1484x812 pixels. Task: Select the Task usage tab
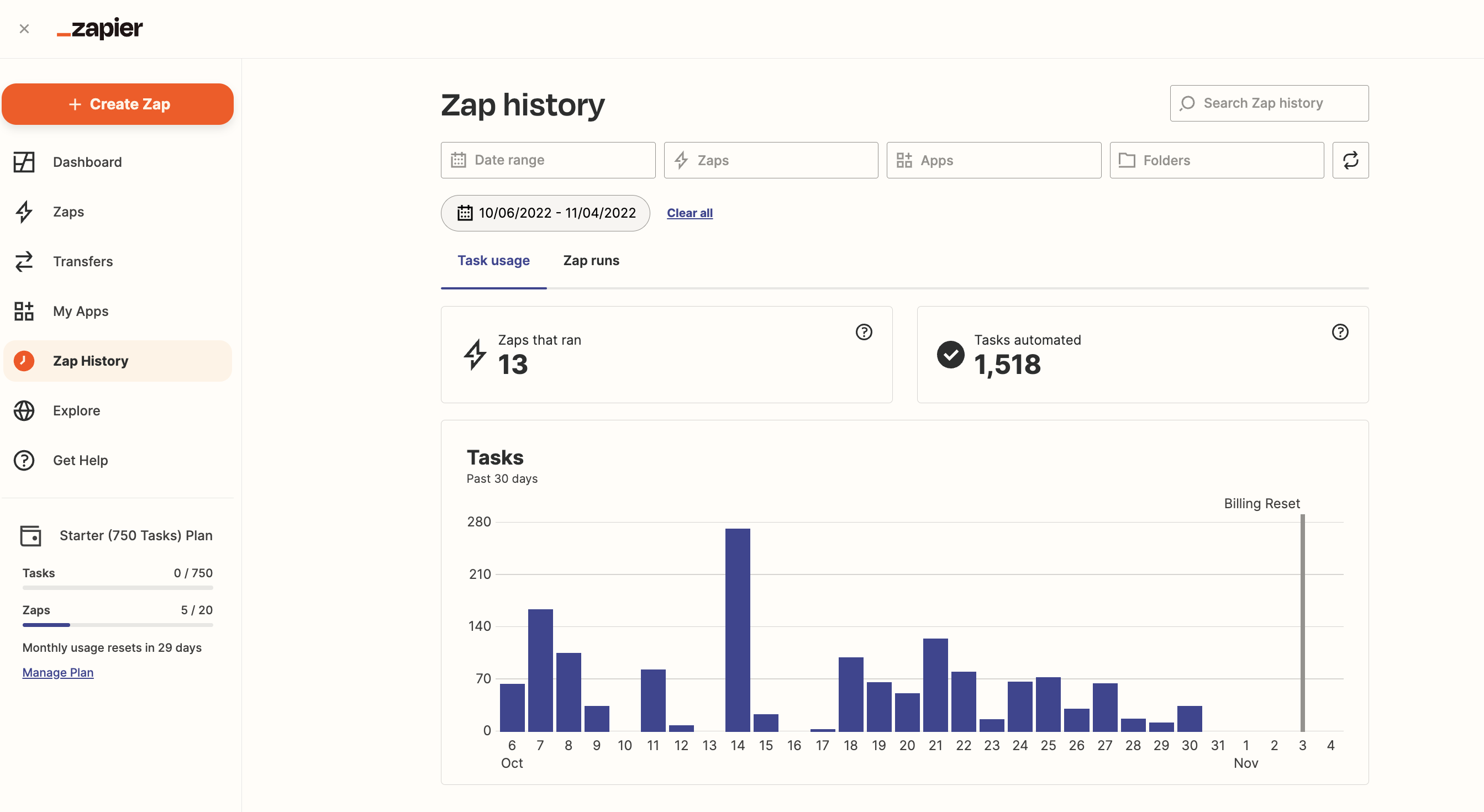pos(493,260)
